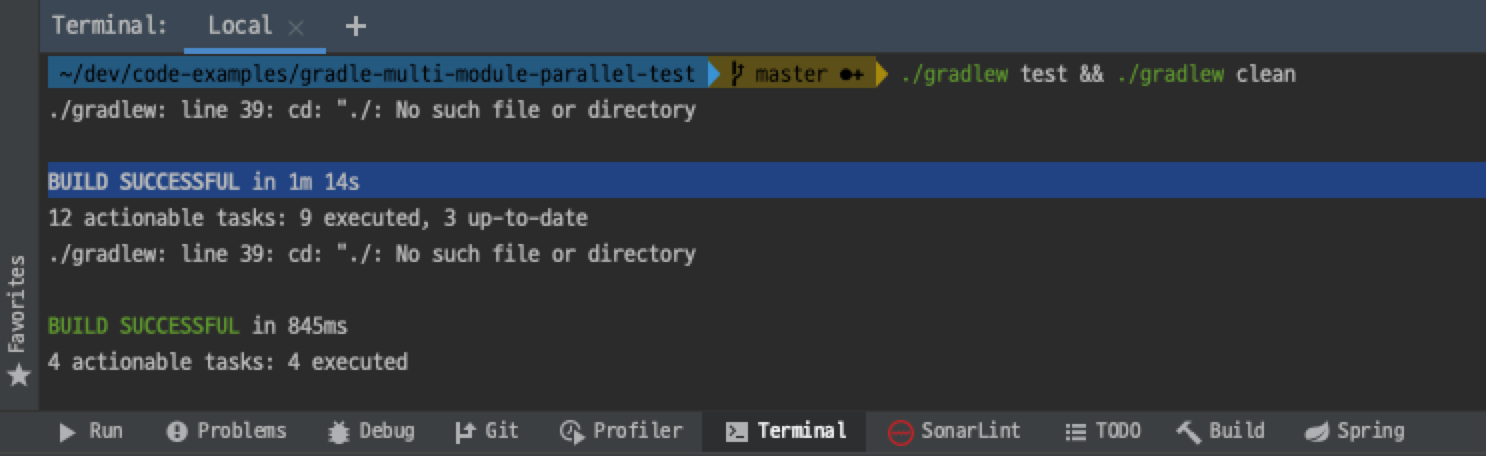Open the Profiler tool window

[x=621, y=431]
